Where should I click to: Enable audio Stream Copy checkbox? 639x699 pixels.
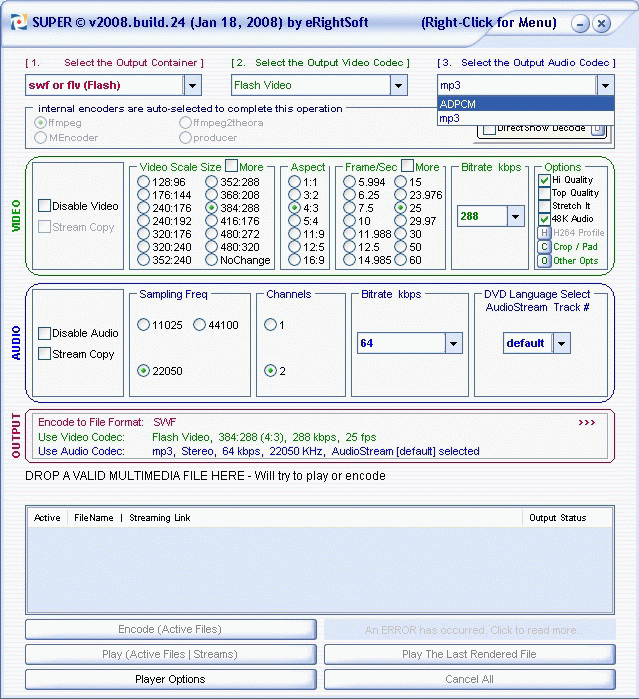point(45,354)
